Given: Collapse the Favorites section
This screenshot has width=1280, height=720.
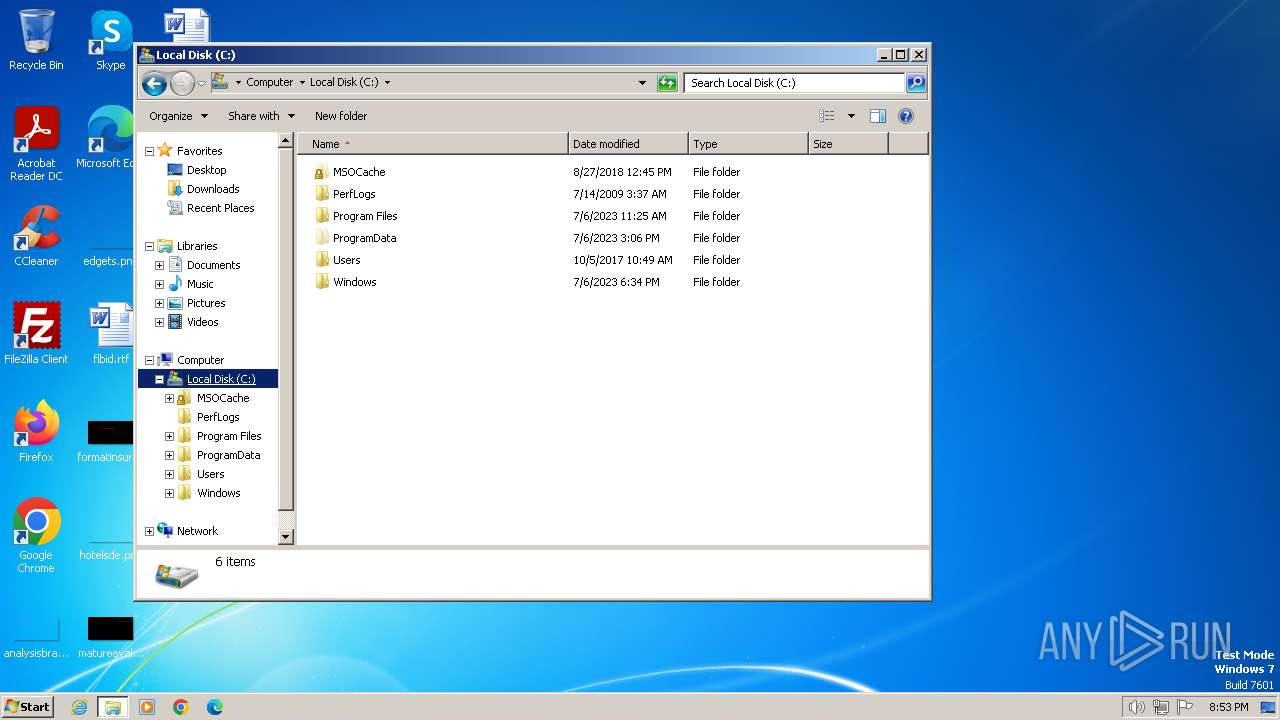Looking at the screenshot, I should point(149,151).
